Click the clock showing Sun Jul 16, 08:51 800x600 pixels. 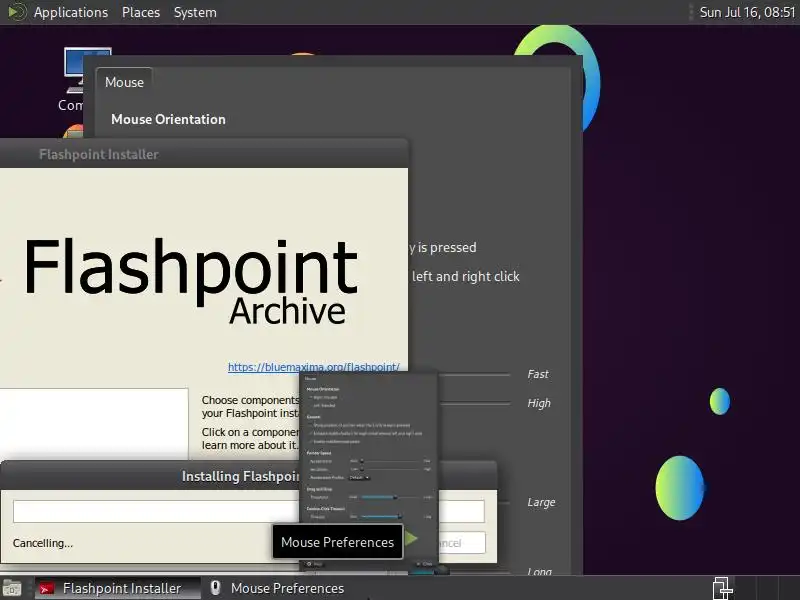click(x=747, y=12)
